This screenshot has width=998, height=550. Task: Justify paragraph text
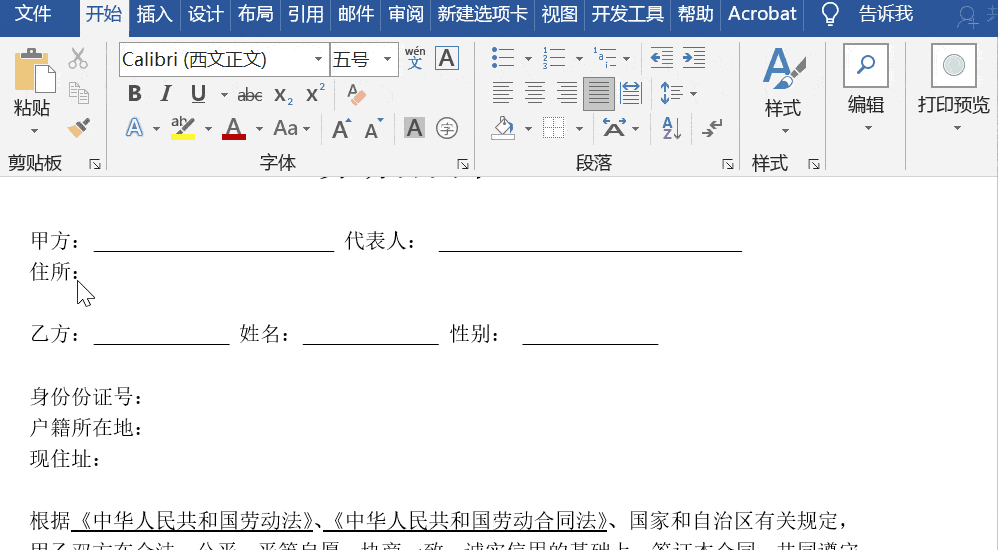pos(598,94)
